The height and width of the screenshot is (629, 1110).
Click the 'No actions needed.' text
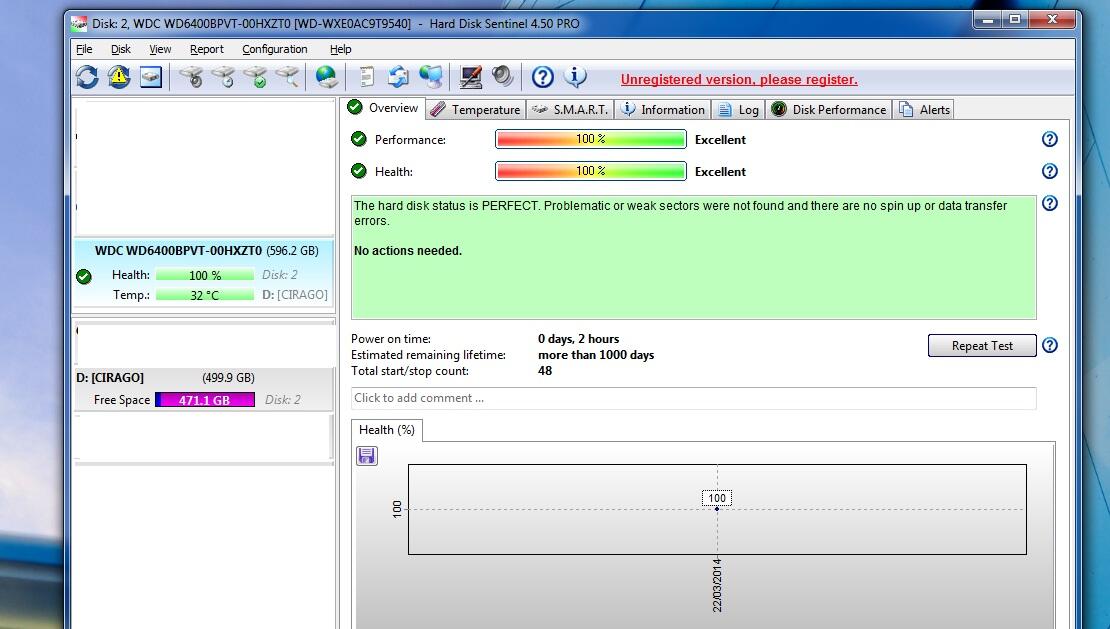click(408, 250)
